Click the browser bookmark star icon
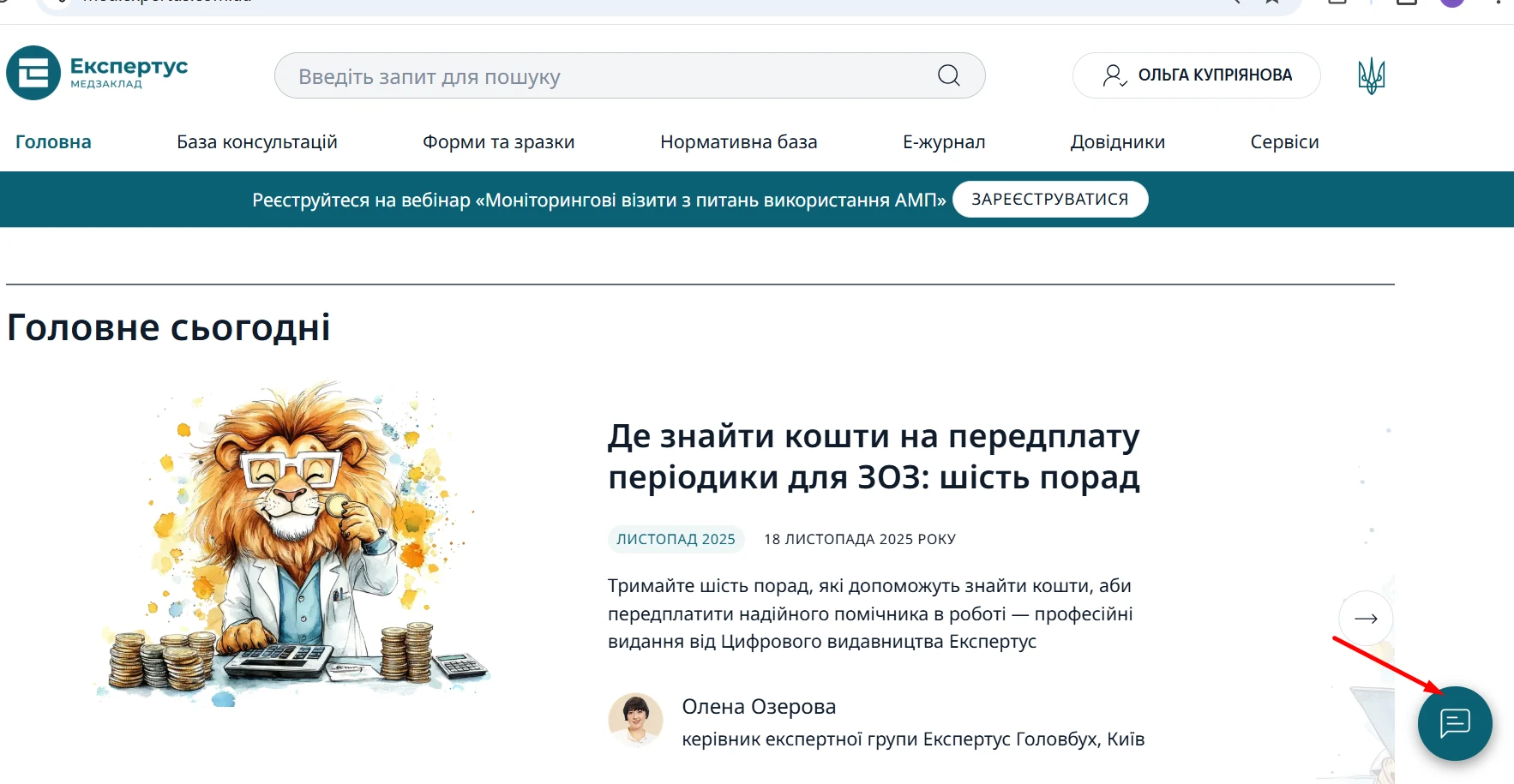1514x784 pixels. (x=1271, y=2)
